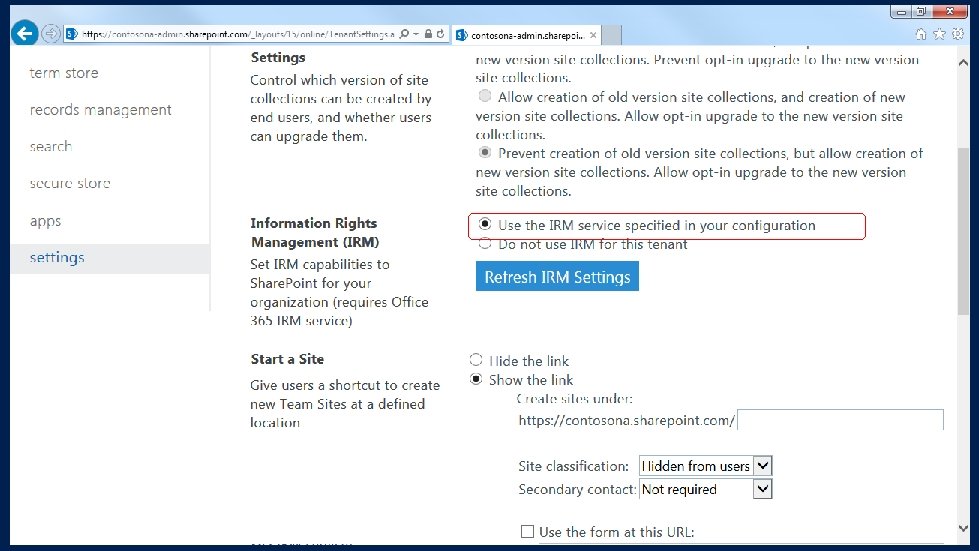Click the scrollbar up arrow
The image size is (979, 551).
click(x=963, y=62)
